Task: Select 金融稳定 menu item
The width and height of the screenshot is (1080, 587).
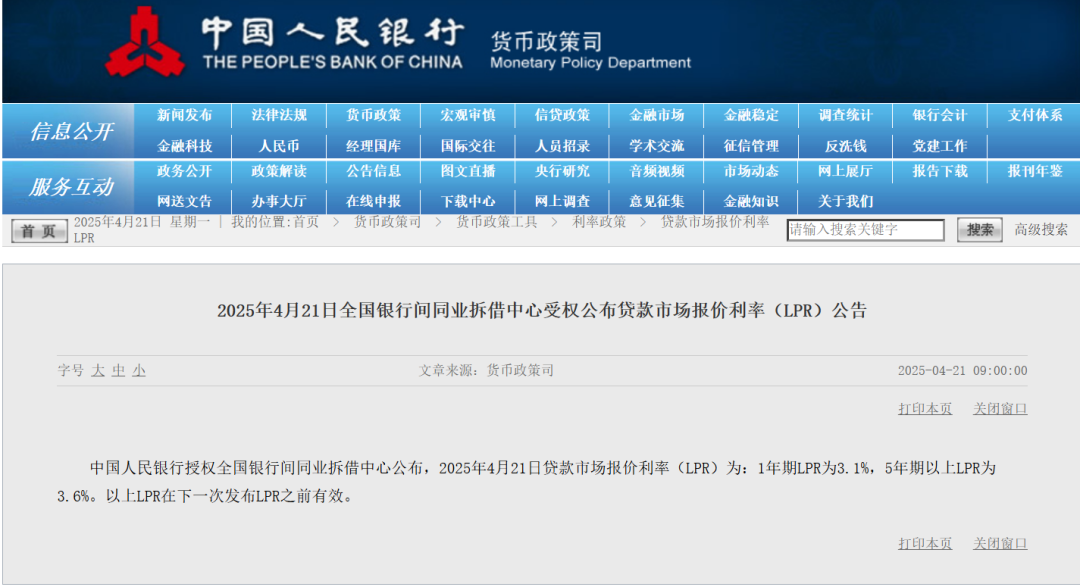Action: 751,115
